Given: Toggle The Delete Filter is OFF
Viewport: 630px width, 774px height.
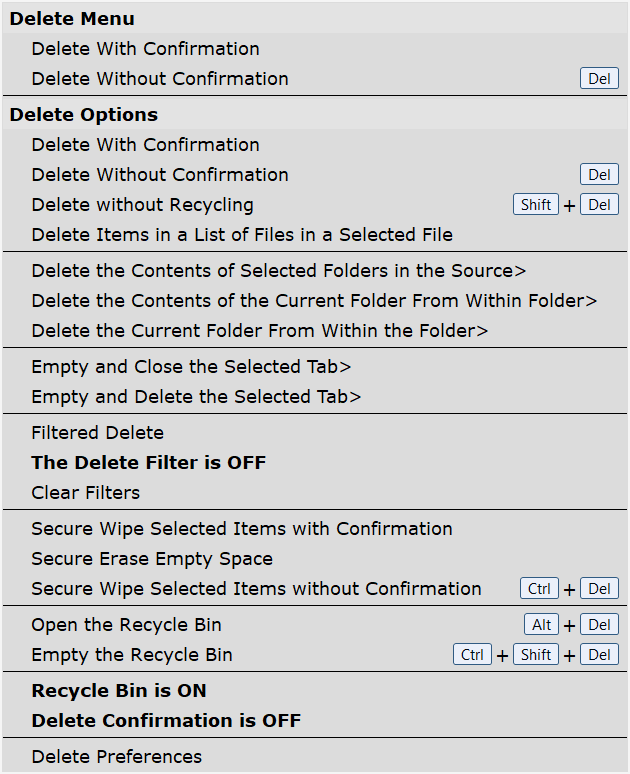Looking at the screenshot, I should coord(148,463).
